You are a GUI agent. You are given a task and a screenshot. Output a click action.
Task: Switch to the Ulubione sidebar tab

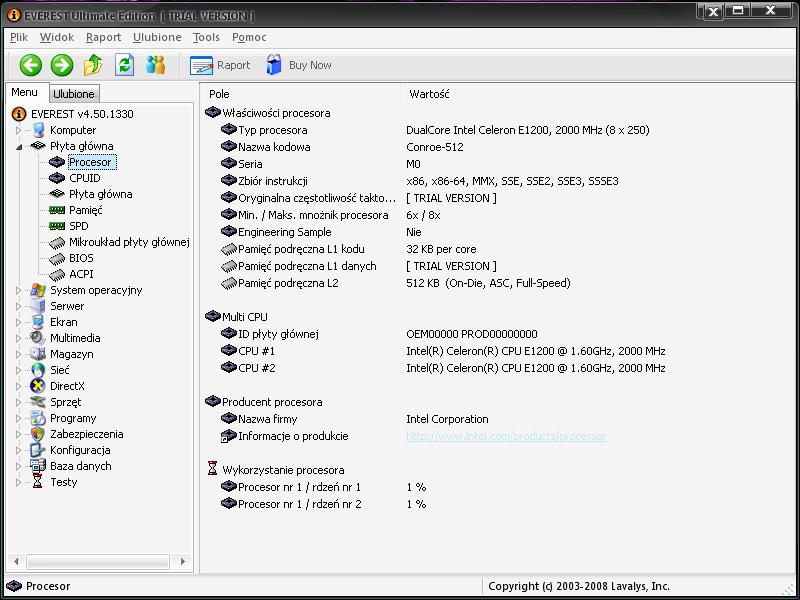pos(74,94)
